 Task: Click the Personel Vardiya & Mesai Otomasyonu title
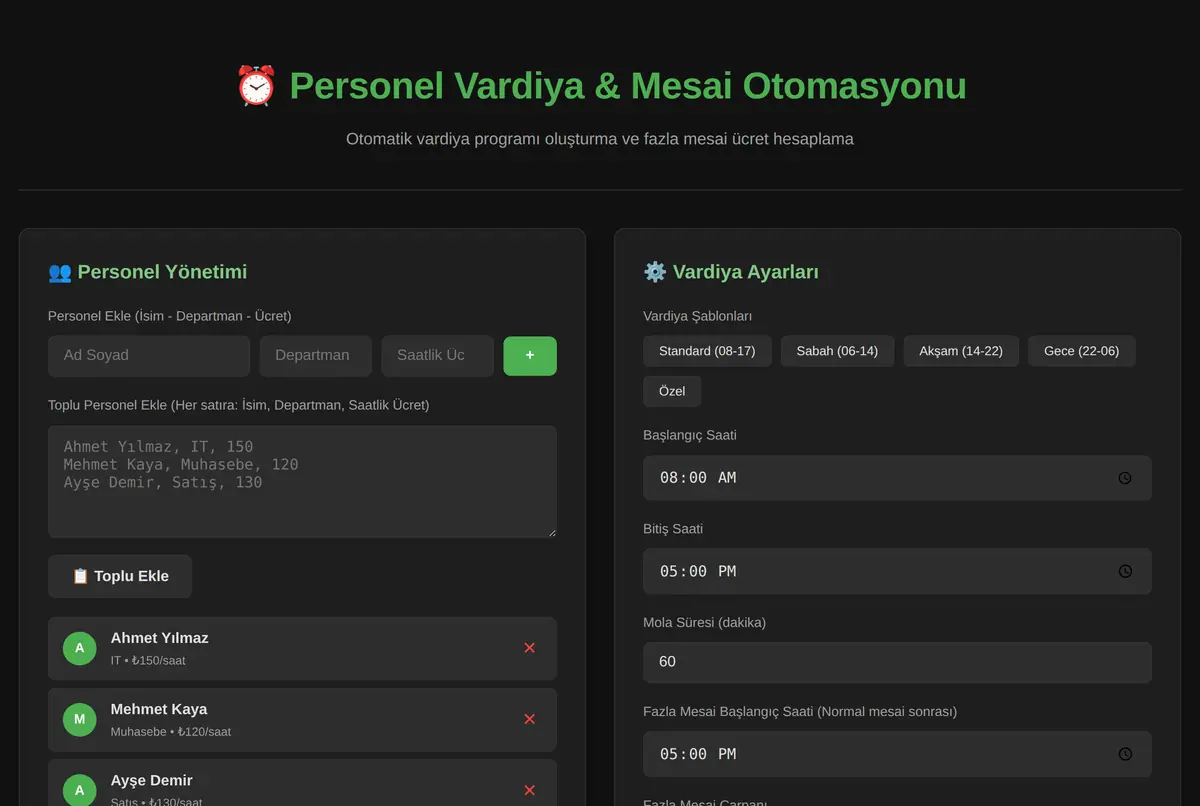pos(628,86)
